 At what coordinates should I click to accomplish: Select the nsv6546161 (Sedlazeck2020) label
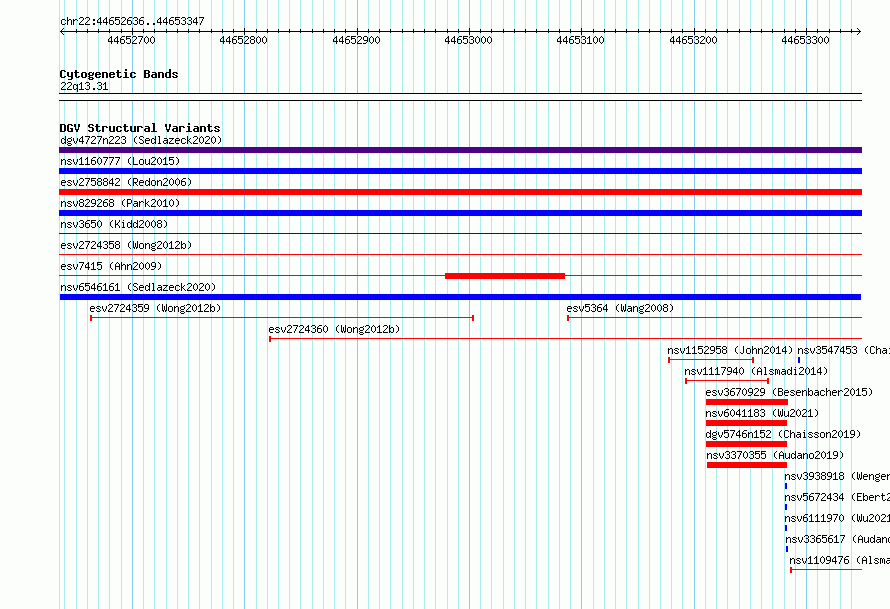point(138,287)
